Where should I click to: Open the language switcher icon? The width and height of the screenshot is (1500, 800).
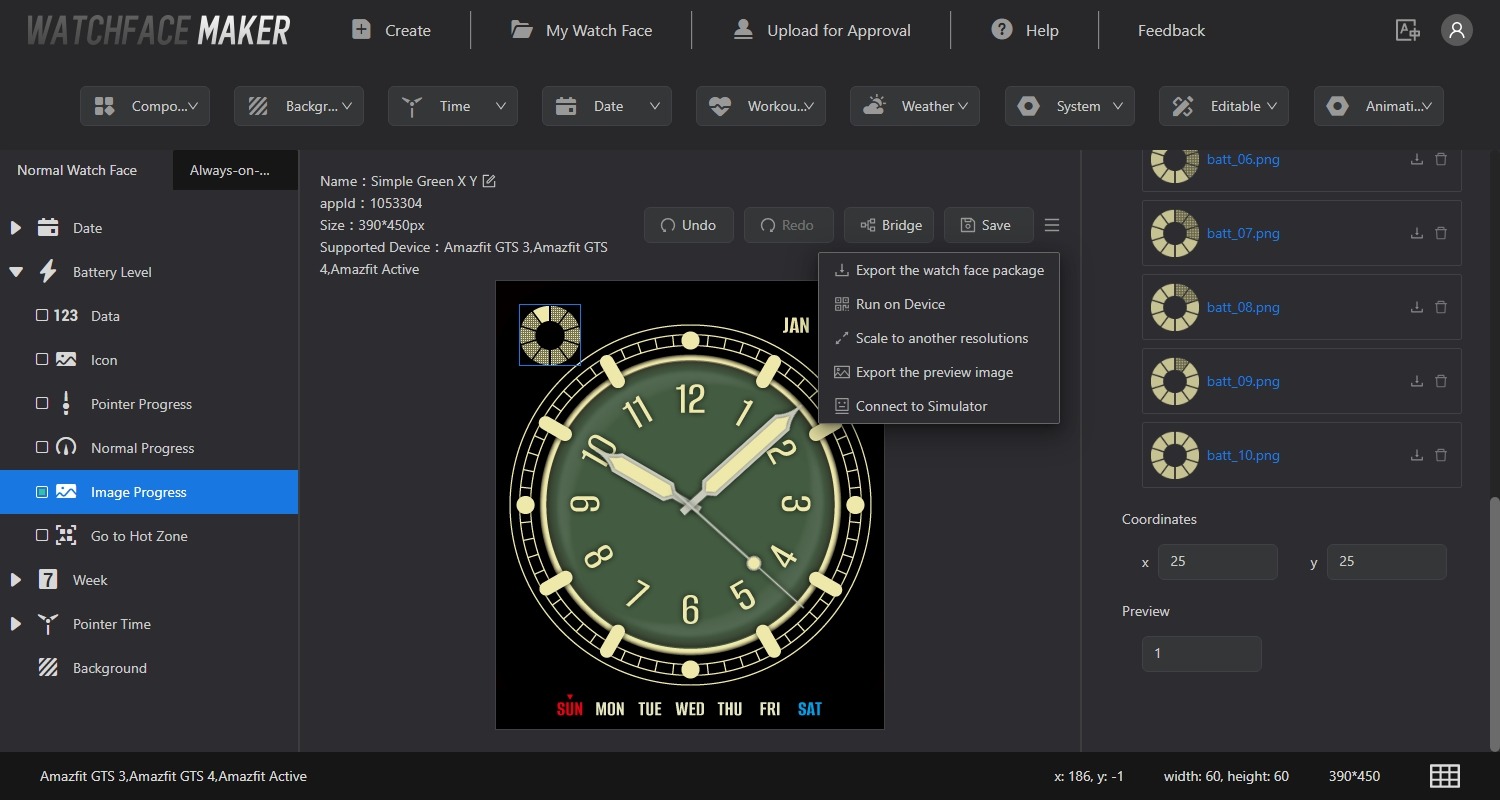click(1407, 30)
